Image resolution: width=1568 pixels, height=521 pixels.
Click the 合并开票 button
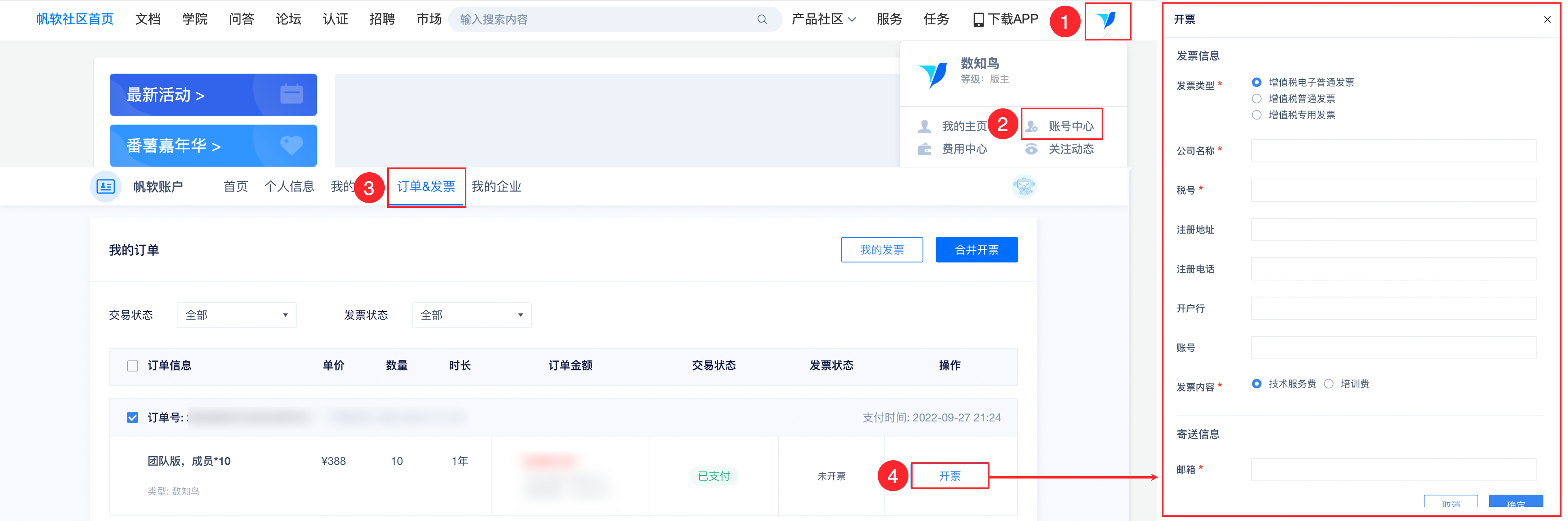[976, 250]
